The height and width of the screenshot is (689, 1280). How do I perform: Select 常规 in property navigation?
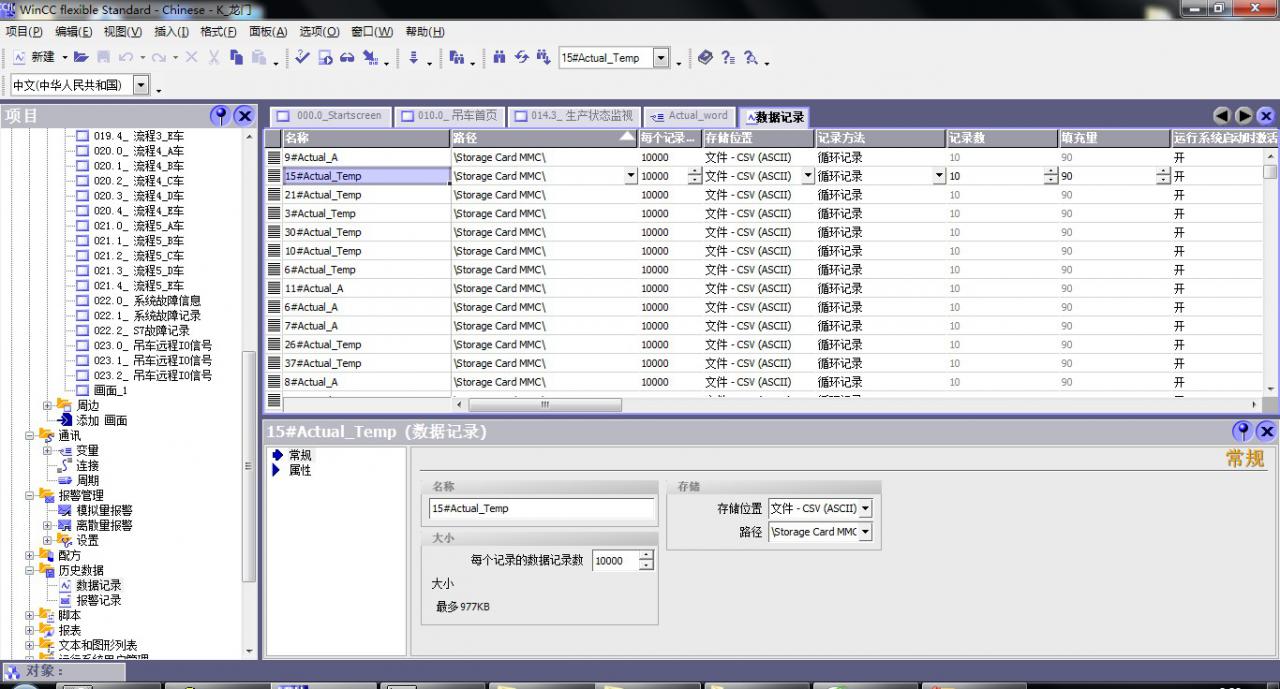(300, 455)
